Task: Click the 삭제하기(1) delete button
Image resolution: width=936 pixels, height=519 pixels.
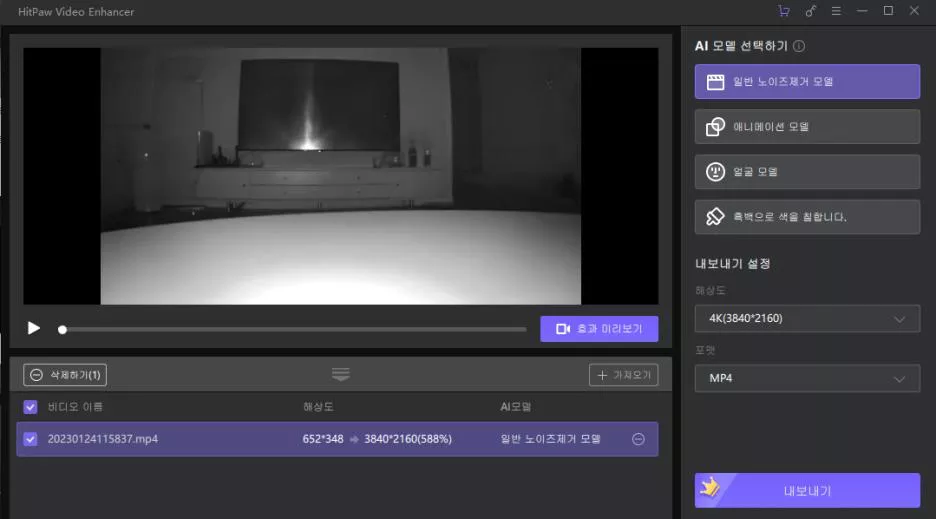Action: (x=65, y=375)
